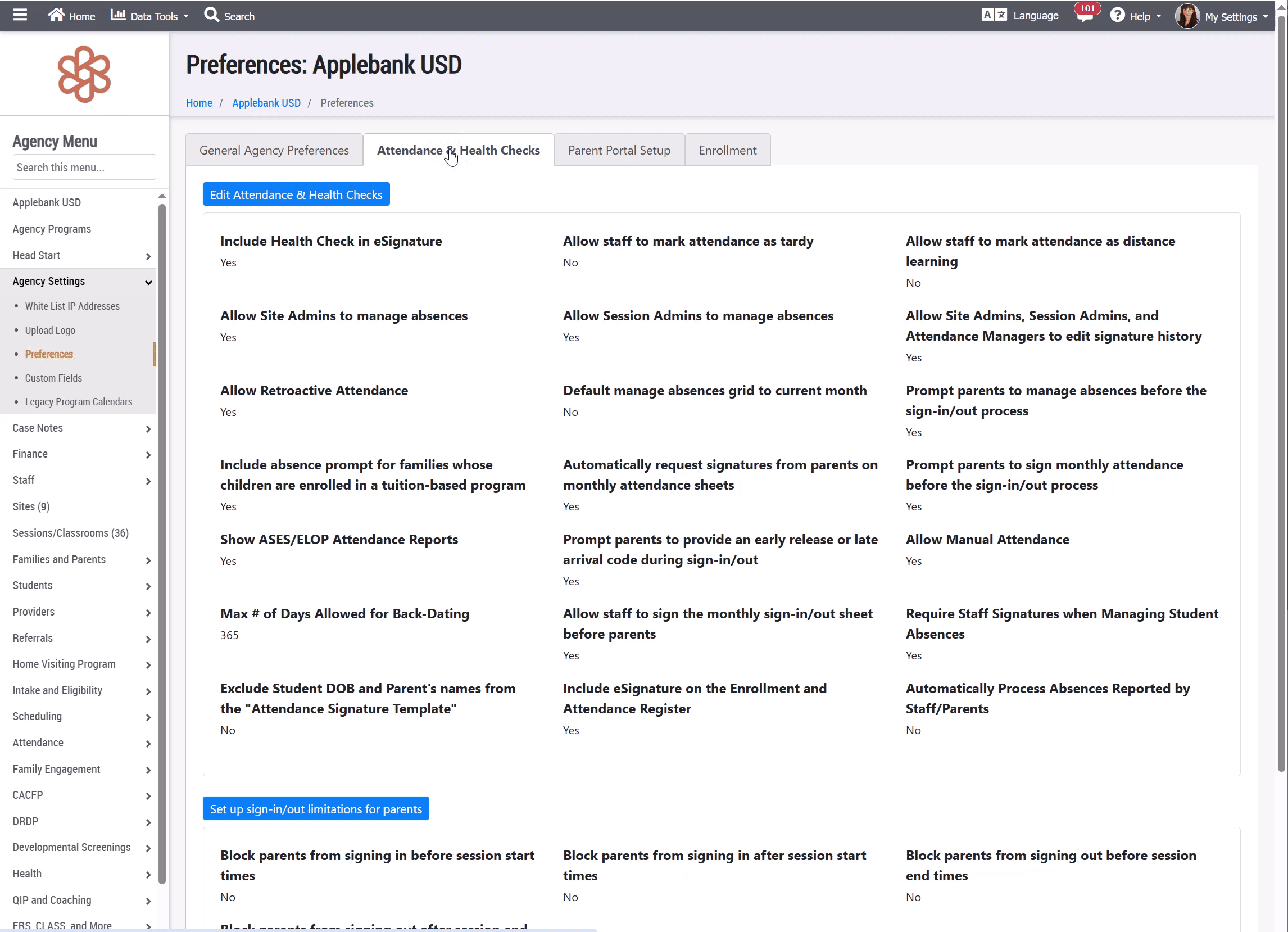Expand the Head Start menu
1288x932 pixels.
pos(83,256)
